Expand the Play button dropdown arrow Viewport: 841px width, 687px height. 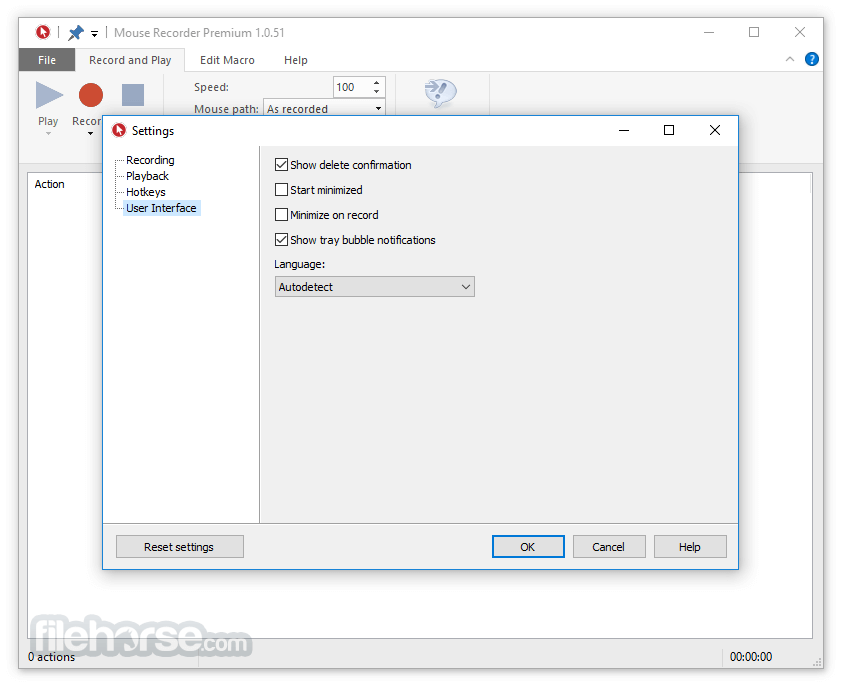48,134
